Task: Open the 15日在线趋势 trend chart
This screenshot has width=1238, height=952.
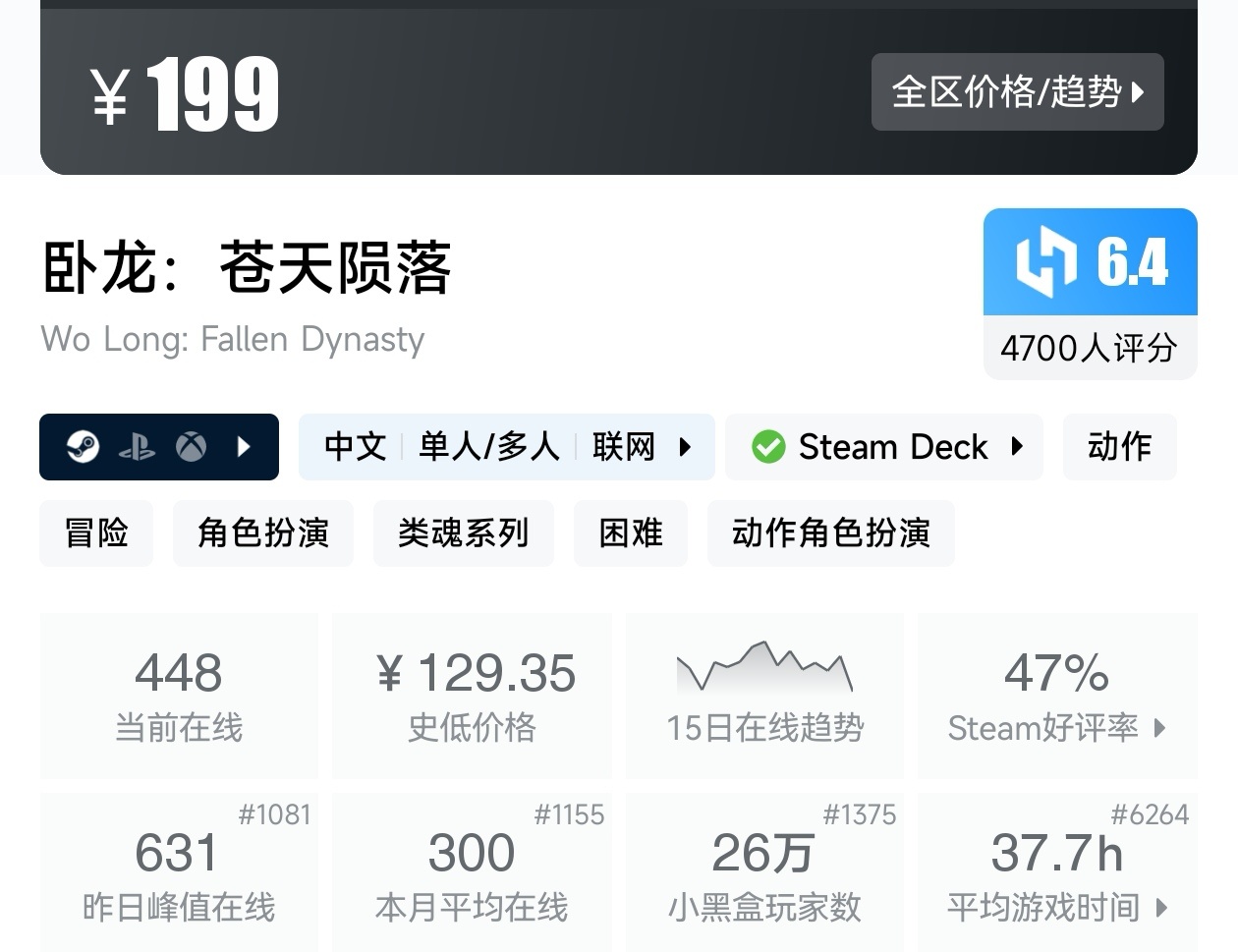Action: click(765, 696)
